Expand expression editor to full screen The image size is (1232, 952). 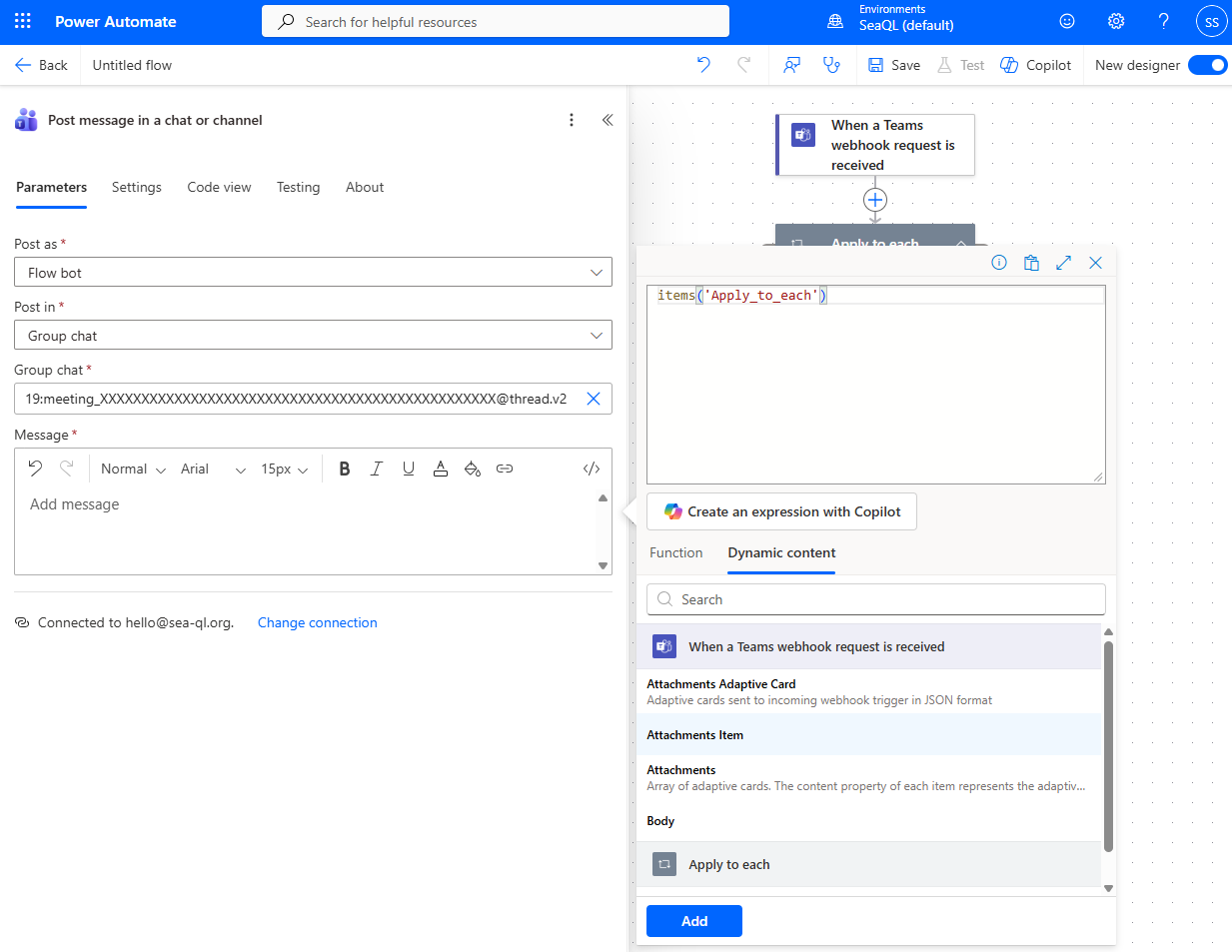click(x=1063, y=263)
